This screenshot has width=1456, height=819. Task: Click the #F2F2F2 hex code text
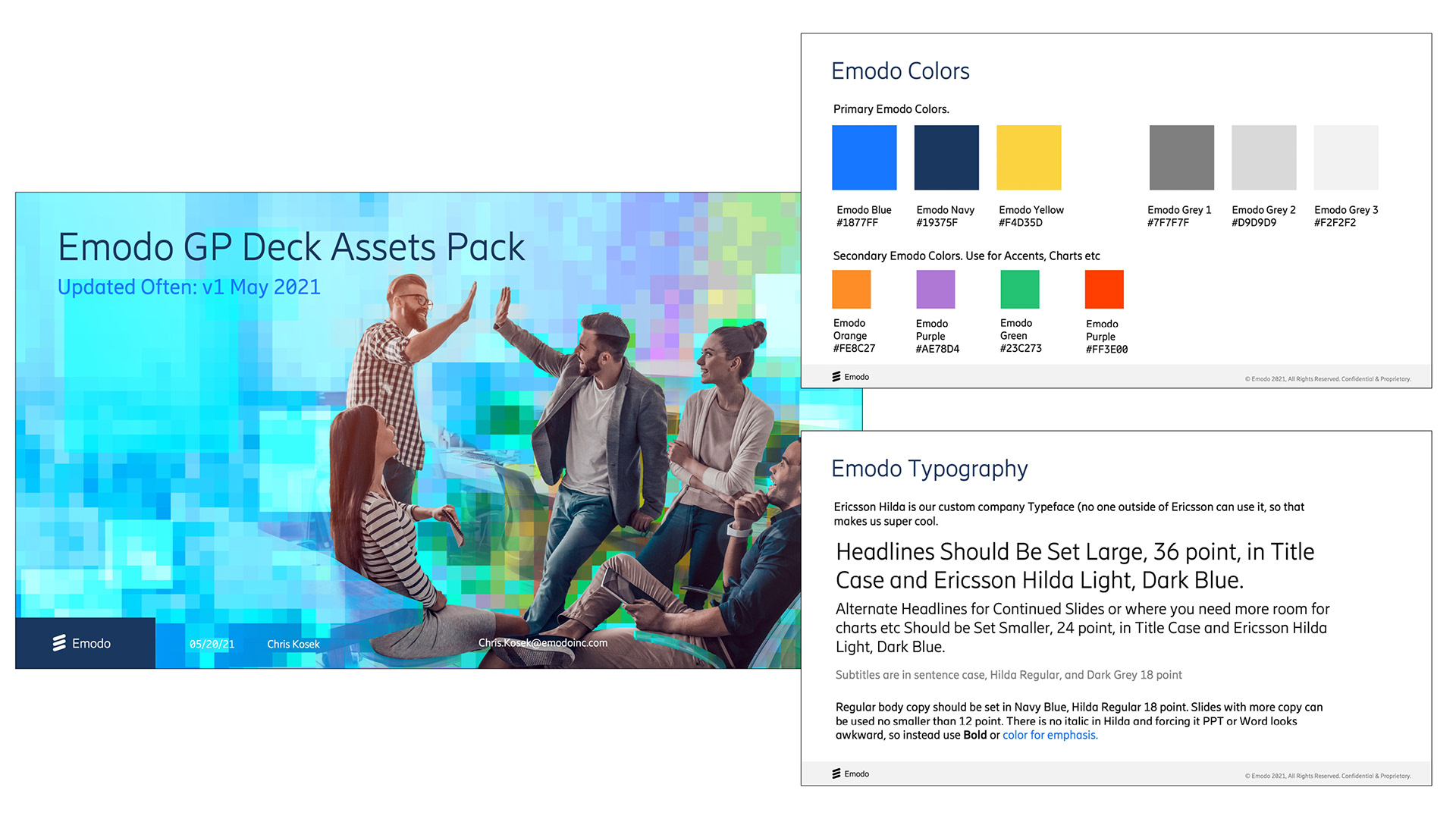(x=1335, y=223)
